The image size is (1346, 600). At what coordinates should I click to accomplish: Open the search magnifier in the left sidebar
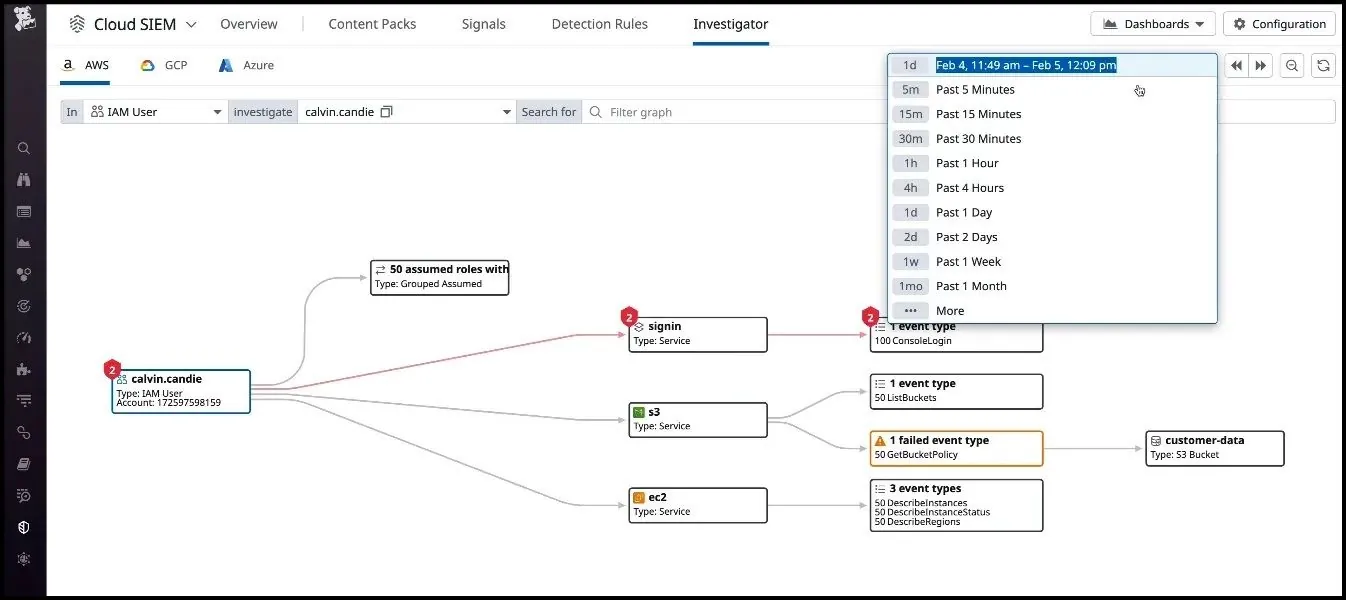[24, 148]
